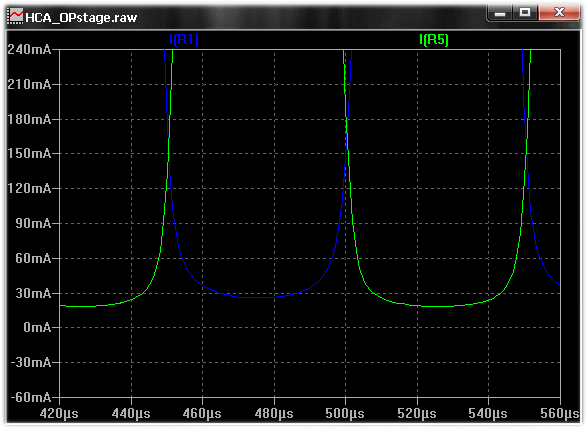Click the 30mA vertical axis label
The width and height of the screenshot is (587, 428).
(x=33, y=293)
